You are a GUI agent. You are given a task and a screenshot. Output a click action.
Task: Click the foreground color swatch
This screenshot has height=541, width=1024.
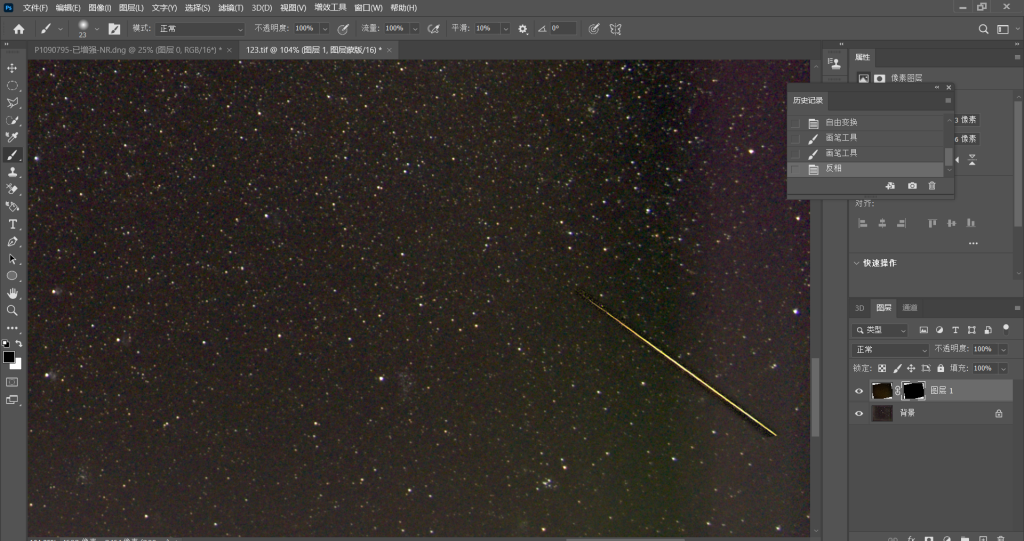(x=8, y=357)
